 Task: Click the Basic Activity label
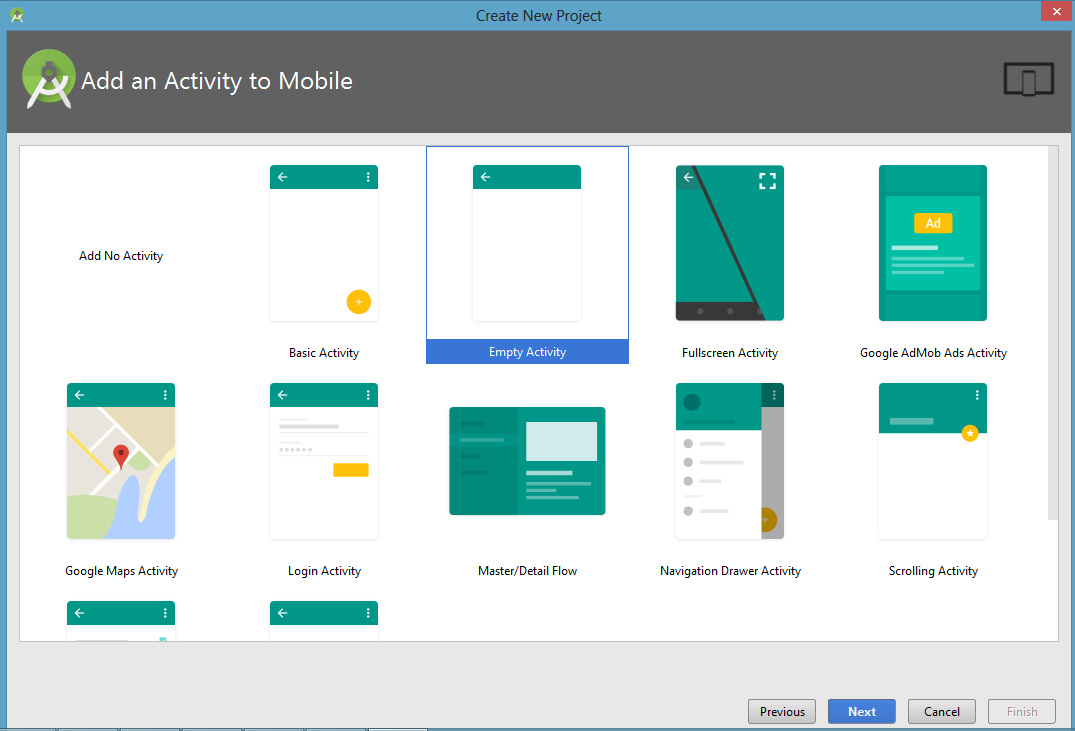click(x=324, y=352)
